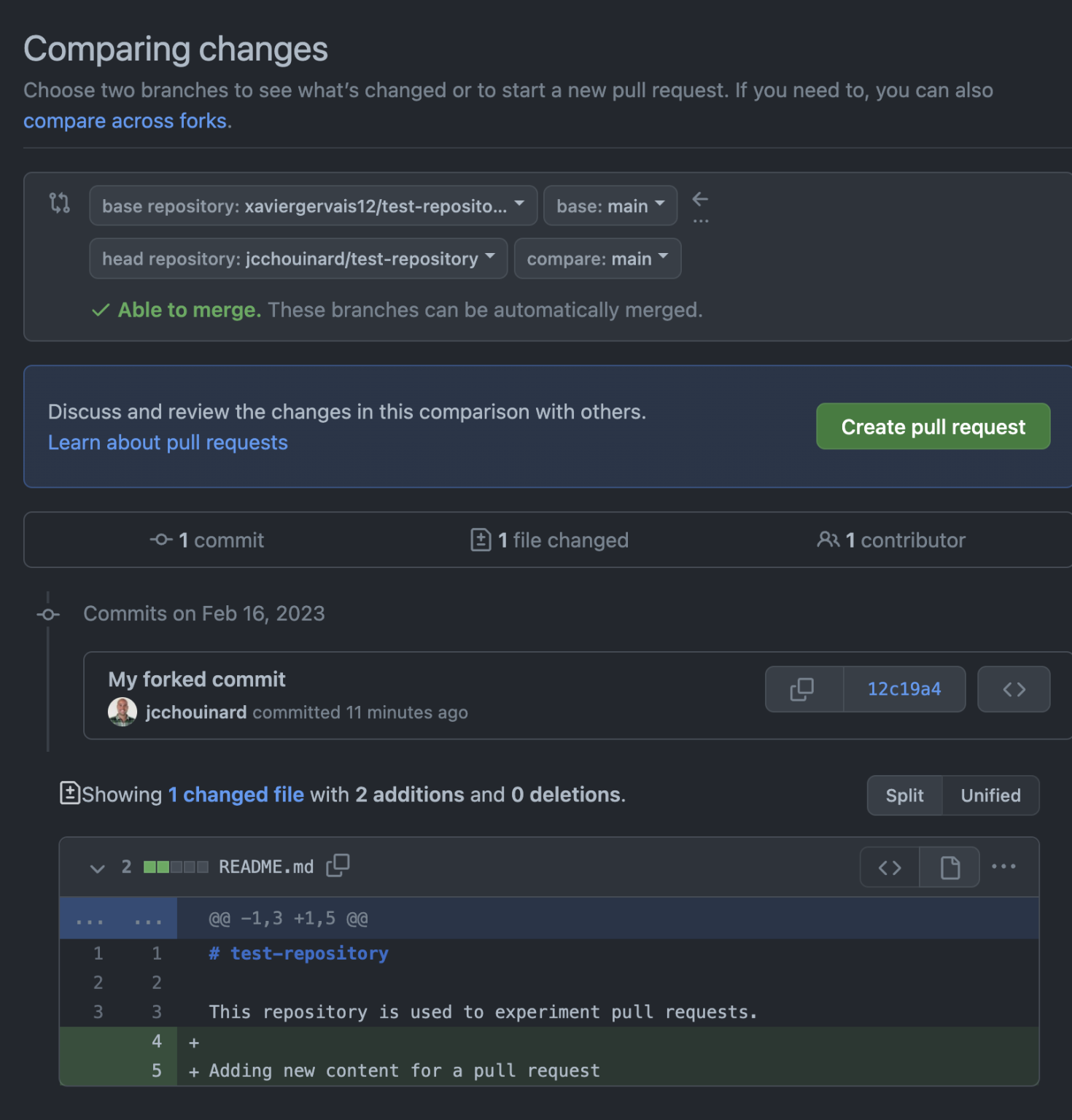Viewport: 1072px width, 1120px height.
Task: Switch to Unified diff view
Action: [x=990, y=796]
